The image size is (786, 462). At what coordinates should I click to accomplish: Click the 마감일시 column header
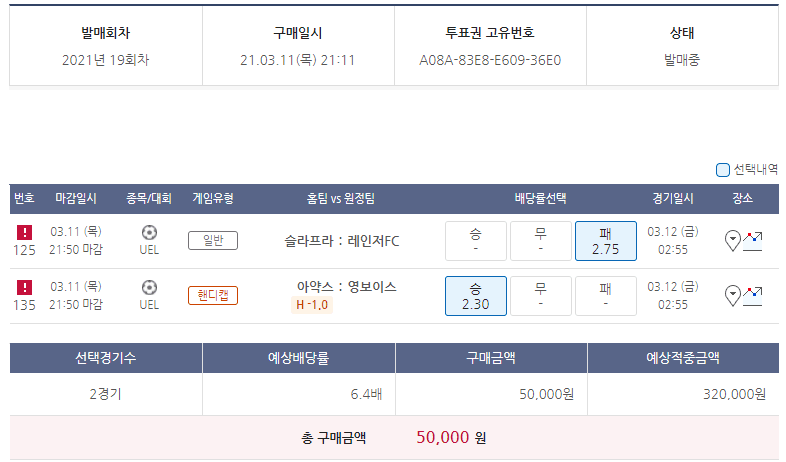click(x=75, y=198)
